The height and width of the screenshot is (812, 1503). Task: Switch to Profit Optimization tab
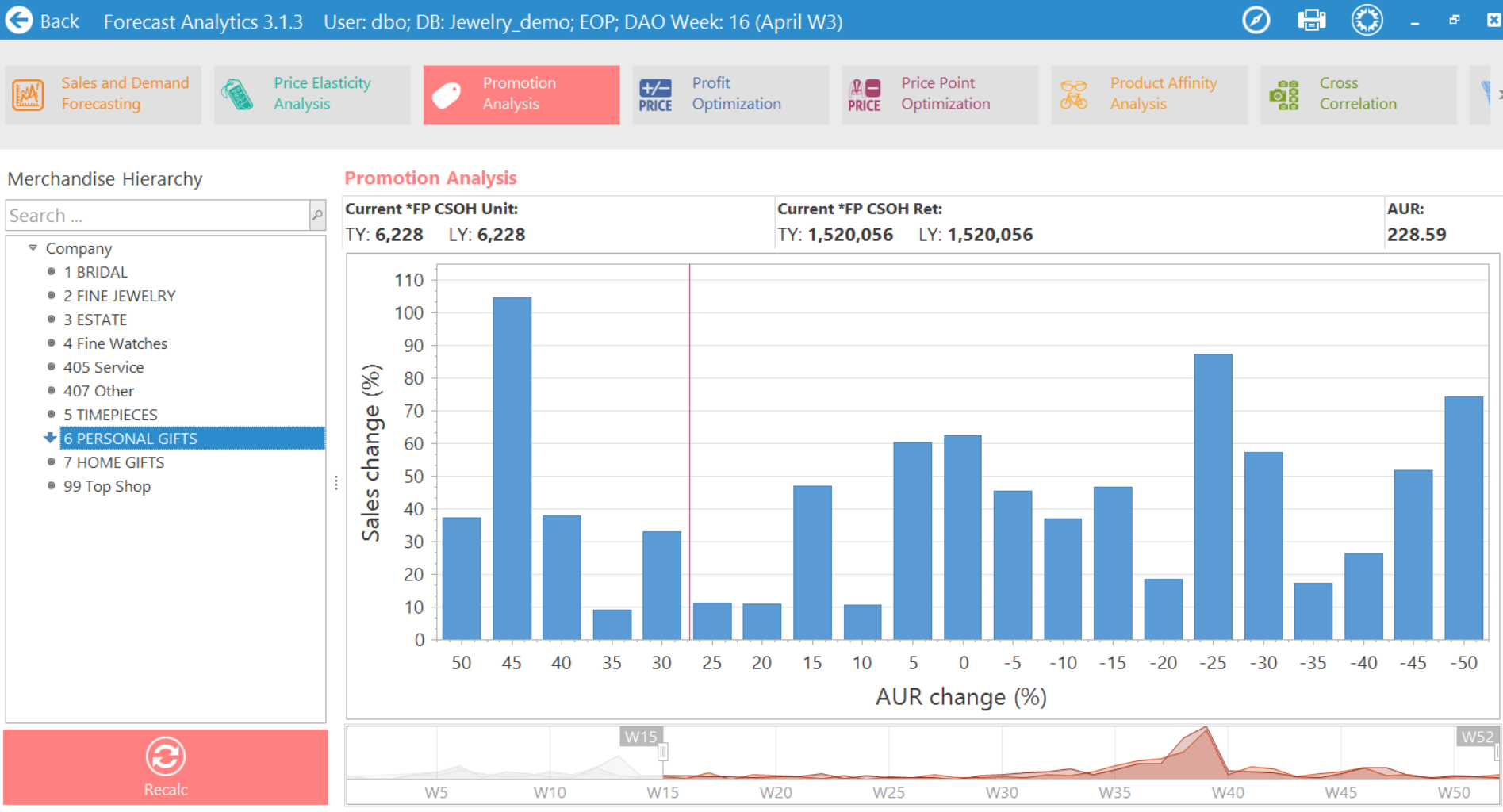[x=730, y=94]
